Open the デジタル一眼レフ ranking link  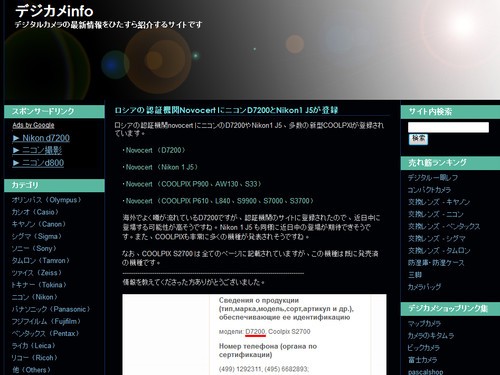433,178
